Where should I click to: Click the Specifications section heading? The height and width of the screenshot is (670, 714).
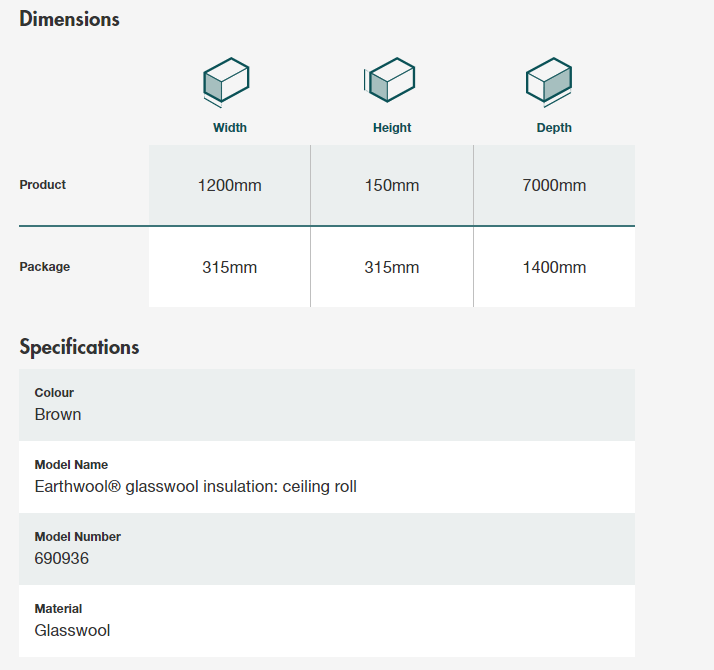click(x=79, y=347)
